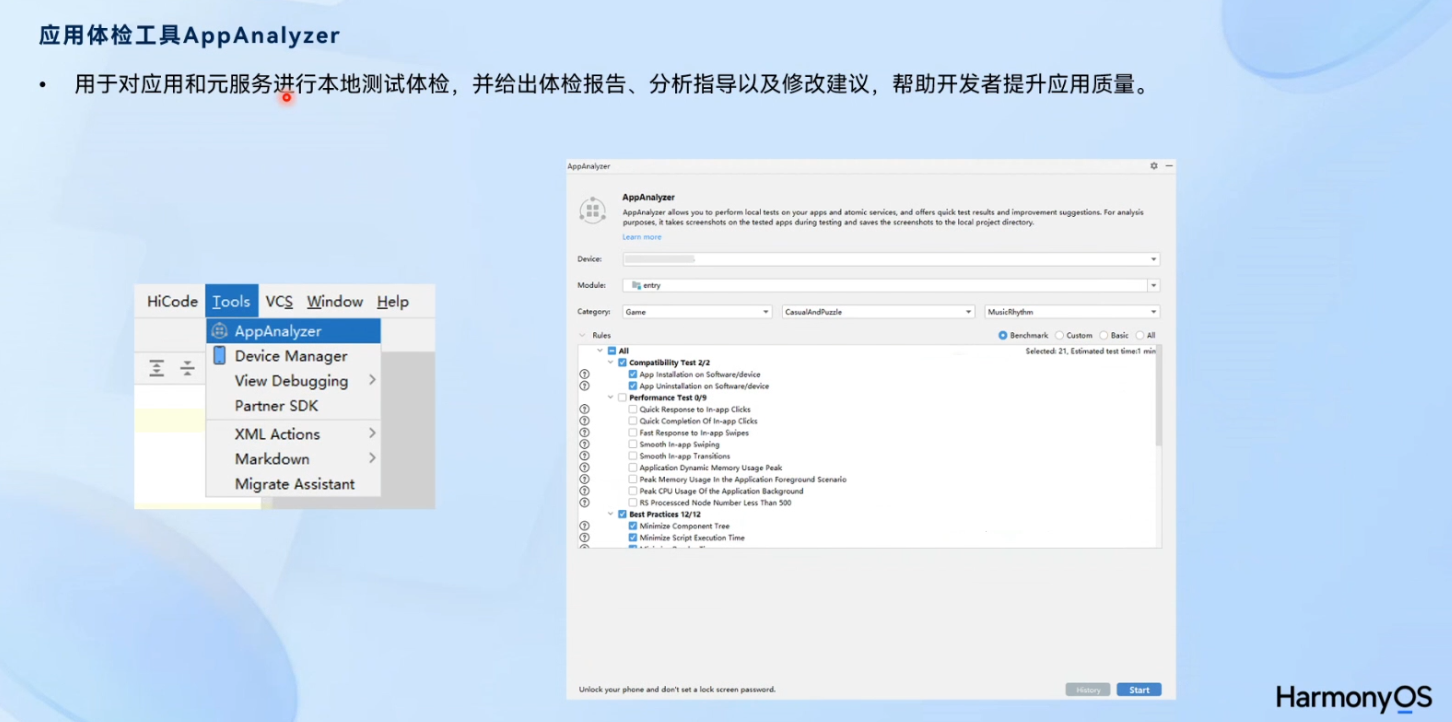Open the Window menu

pos(335,301)
